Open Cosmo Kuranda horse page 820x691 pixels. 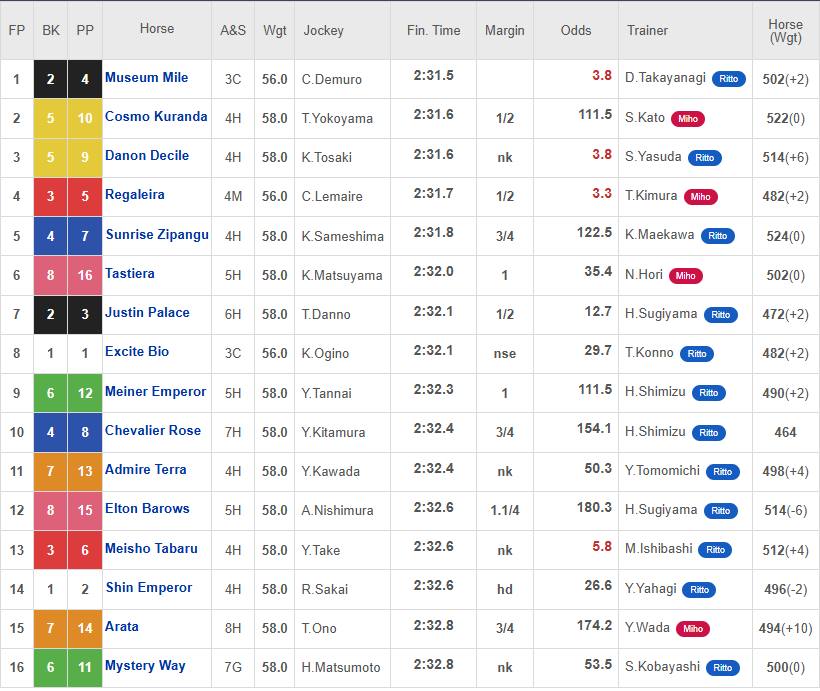156,117
